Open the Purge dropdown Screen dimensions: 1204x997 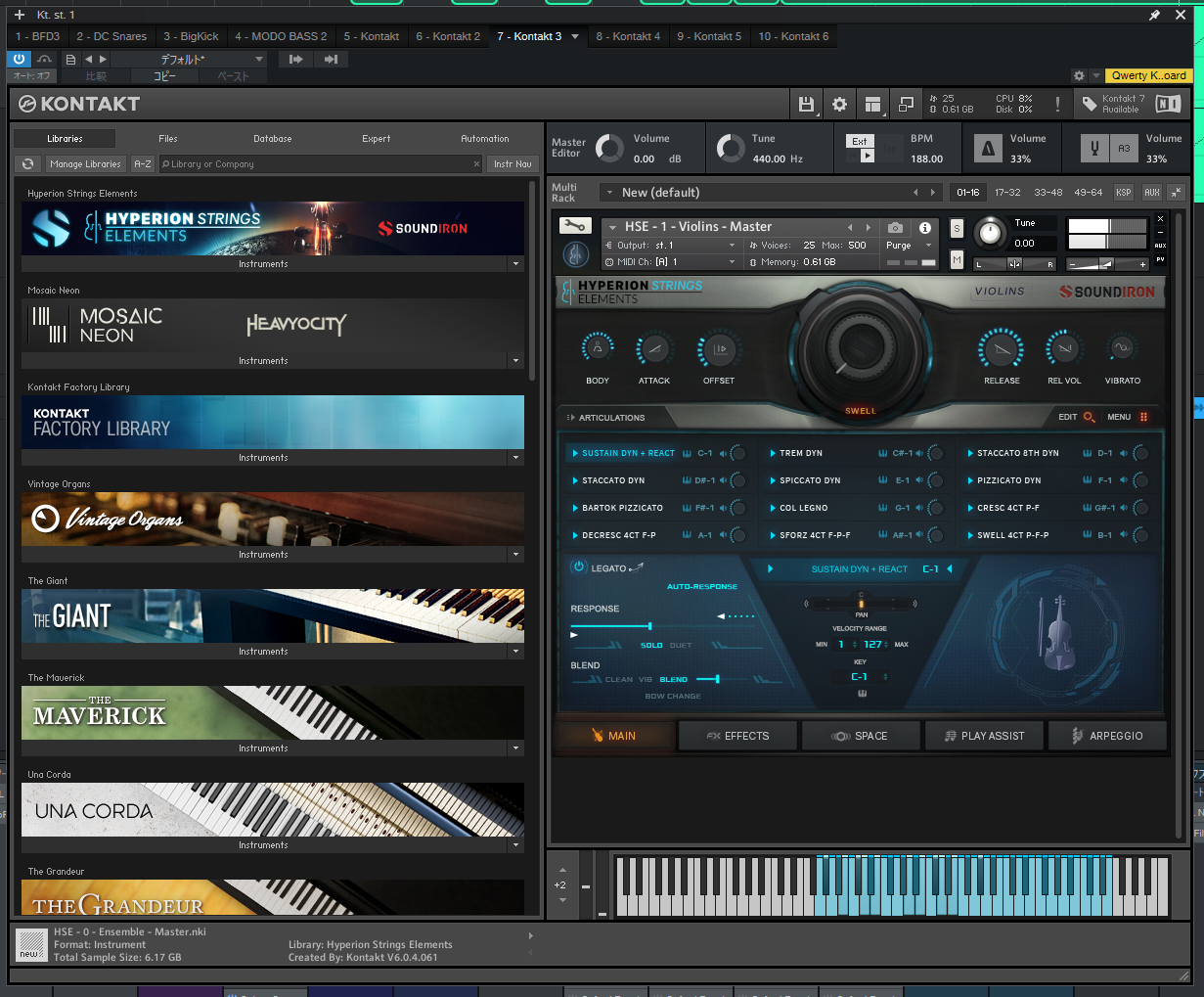tap(909, 246)
